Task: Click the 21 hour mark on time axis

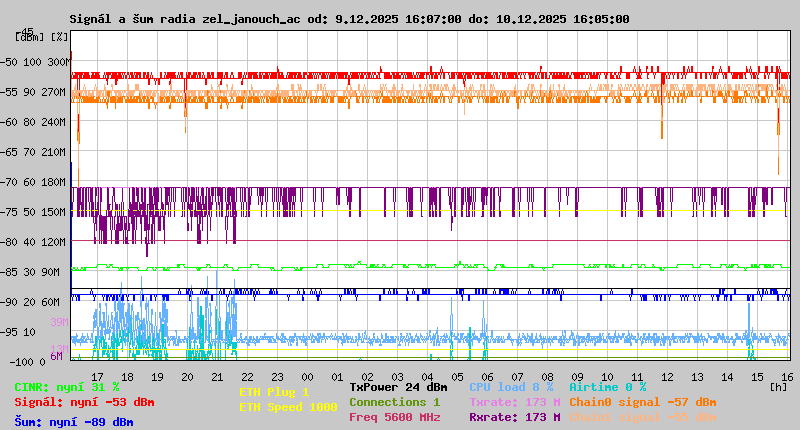Action: [x=217, y=377]
